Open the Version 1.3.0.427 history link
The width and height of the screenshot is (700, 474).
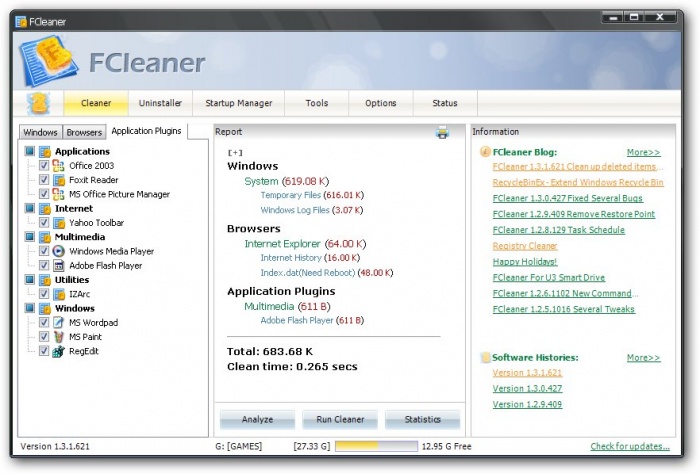tap(527, 388)
